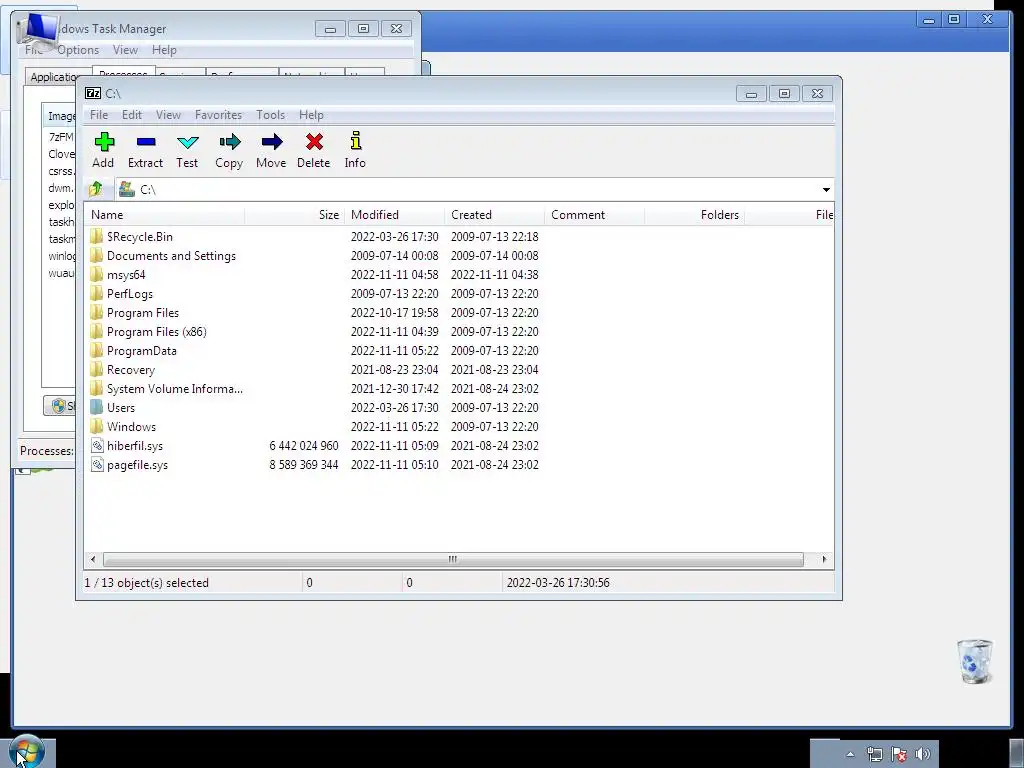Click the Users folder icon
This screenshot has height=768, width=1024.
[97, 407]
